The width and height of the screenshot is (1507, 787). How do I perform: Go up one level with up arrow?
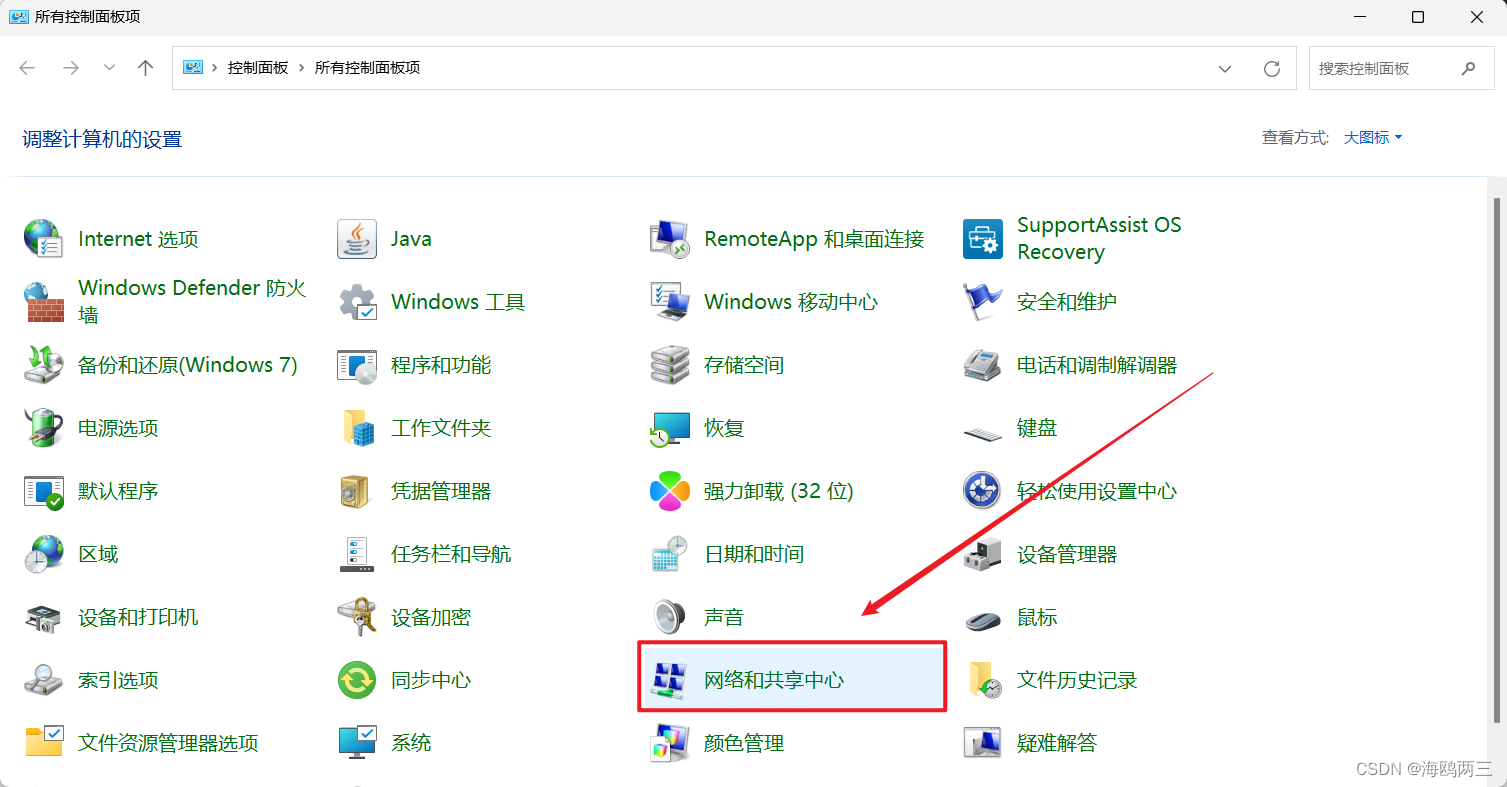[x=146, y=68]
